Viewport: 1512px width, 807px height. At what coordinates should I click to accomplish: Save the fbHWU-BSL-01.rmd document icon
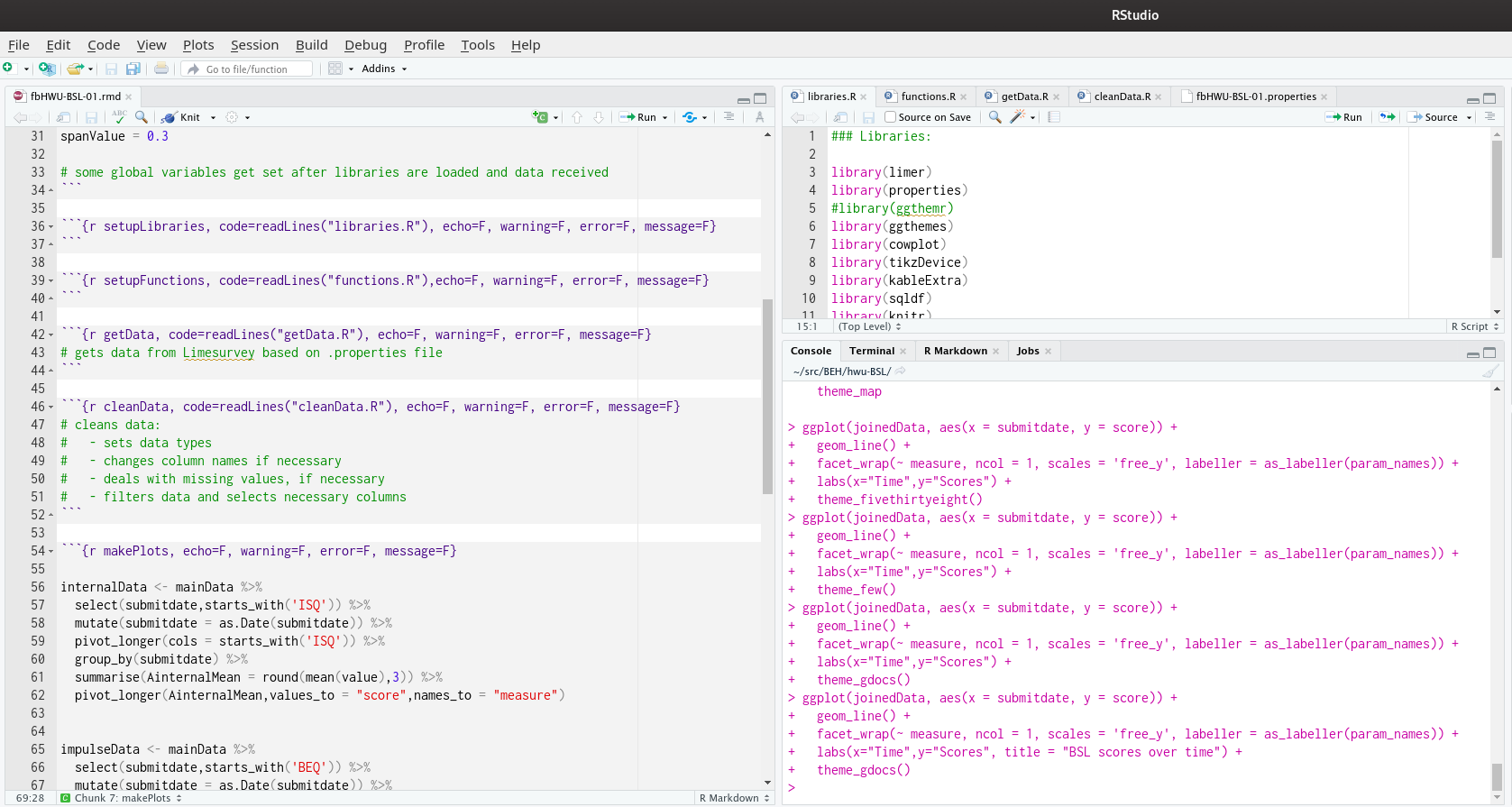coord(91,117)
